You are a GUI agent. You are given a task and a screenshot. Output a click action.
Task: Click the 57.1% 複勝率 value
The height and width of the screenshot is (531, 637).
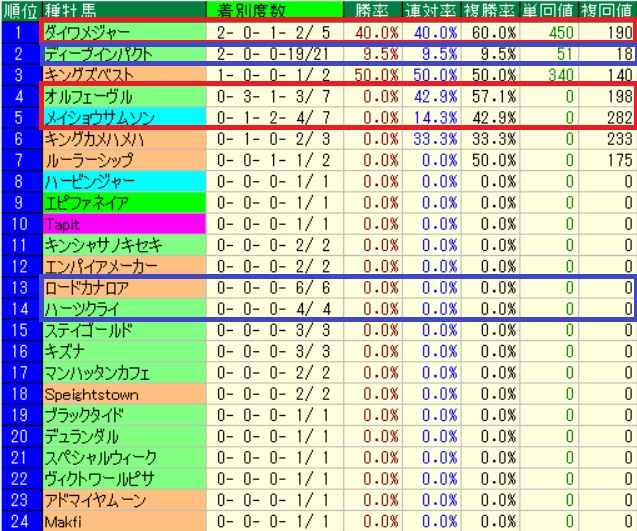tap(494, 97)
